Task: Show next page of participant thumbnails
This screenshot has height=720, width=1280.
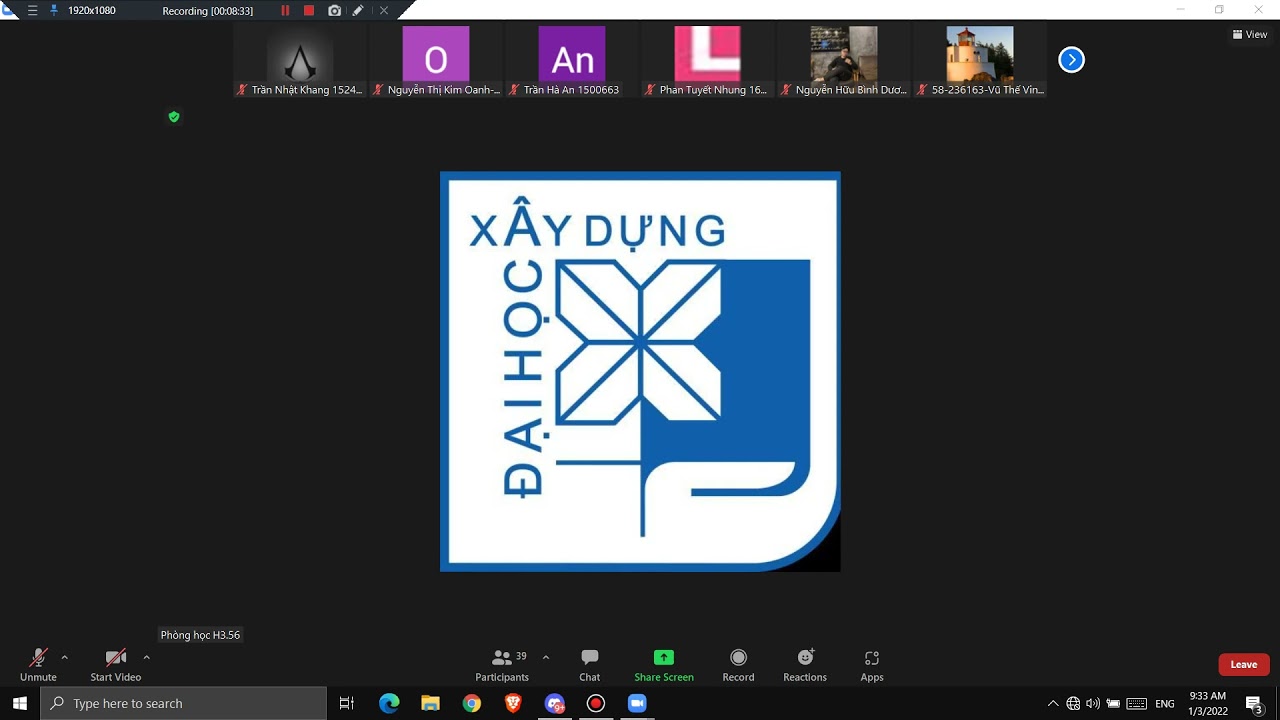Action: coord(1071,60)
